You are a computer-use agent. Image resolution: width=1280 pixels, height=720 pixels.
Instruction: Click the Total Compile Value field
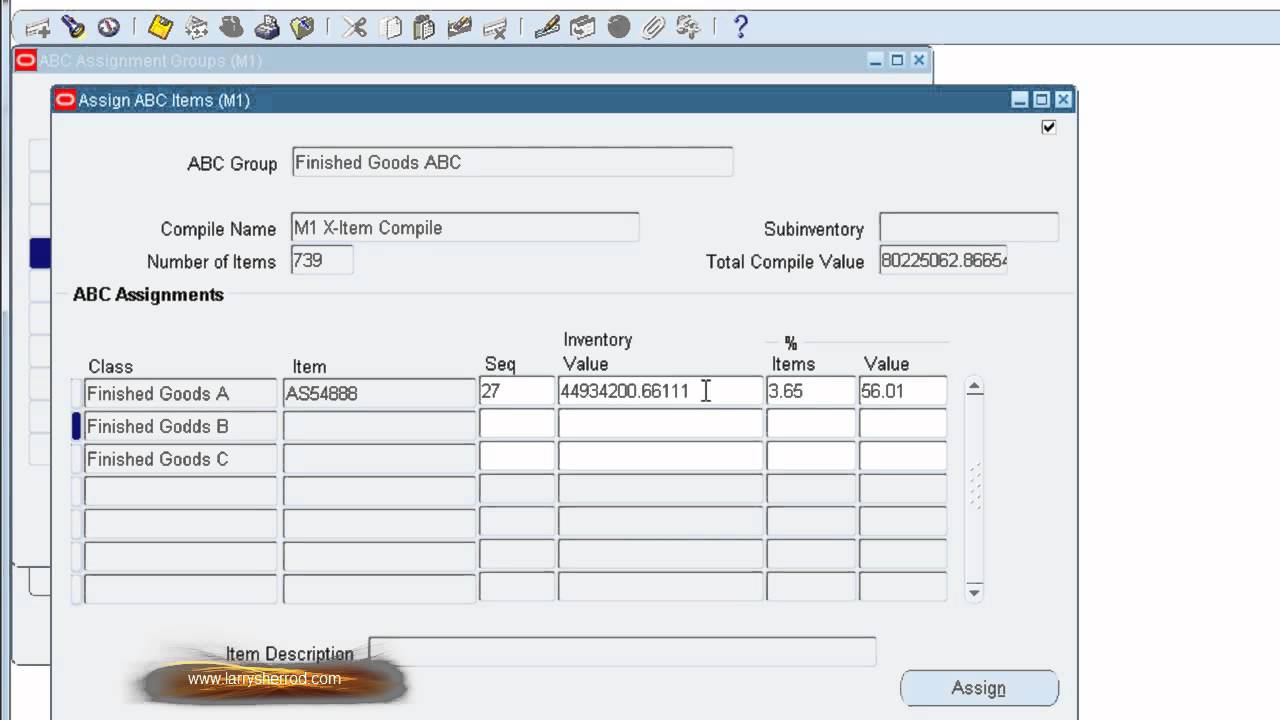(x=943, y=260)
